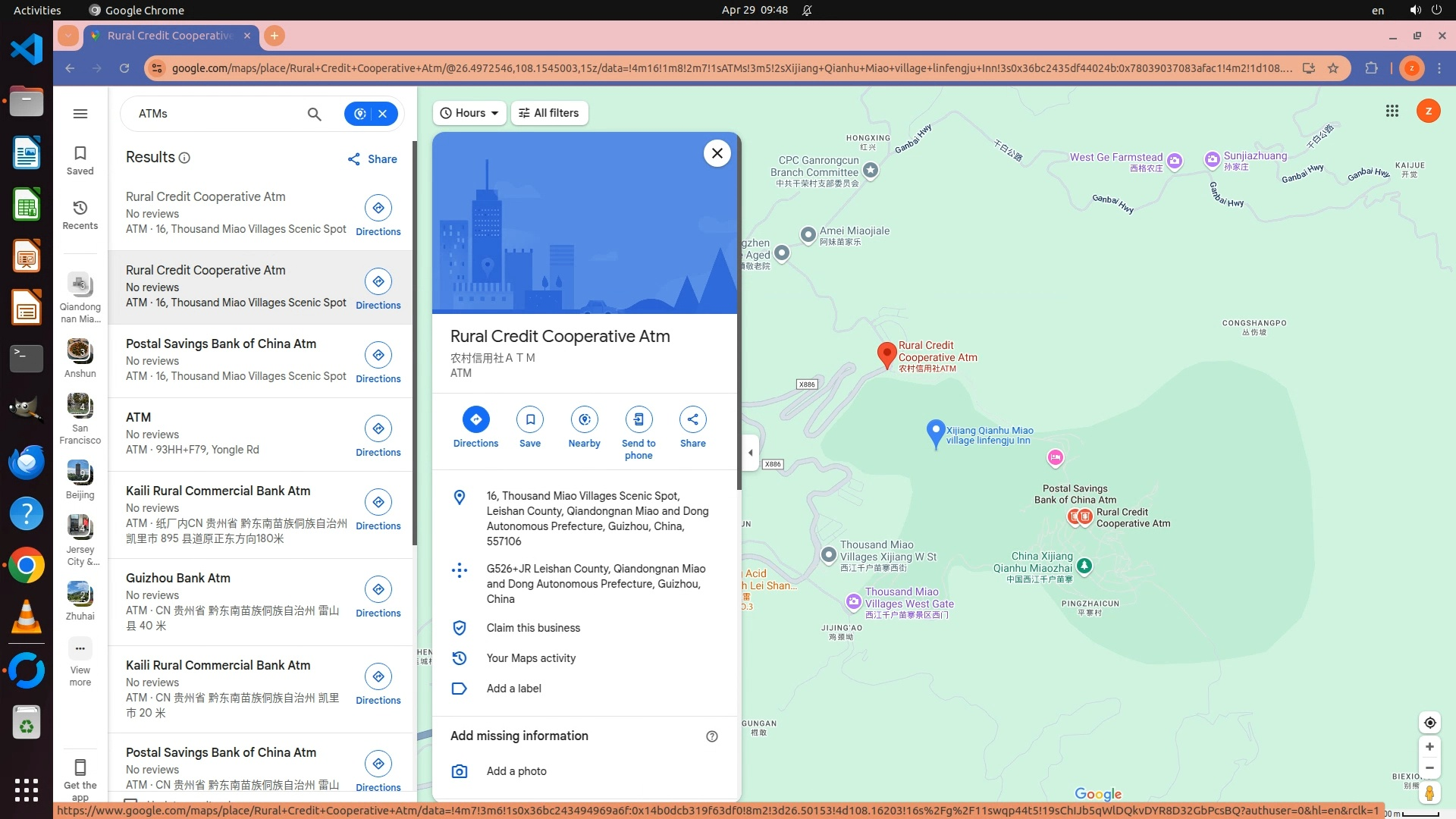
Task: Select Postal Savings Bank of China result
Action: coord(221,344)
